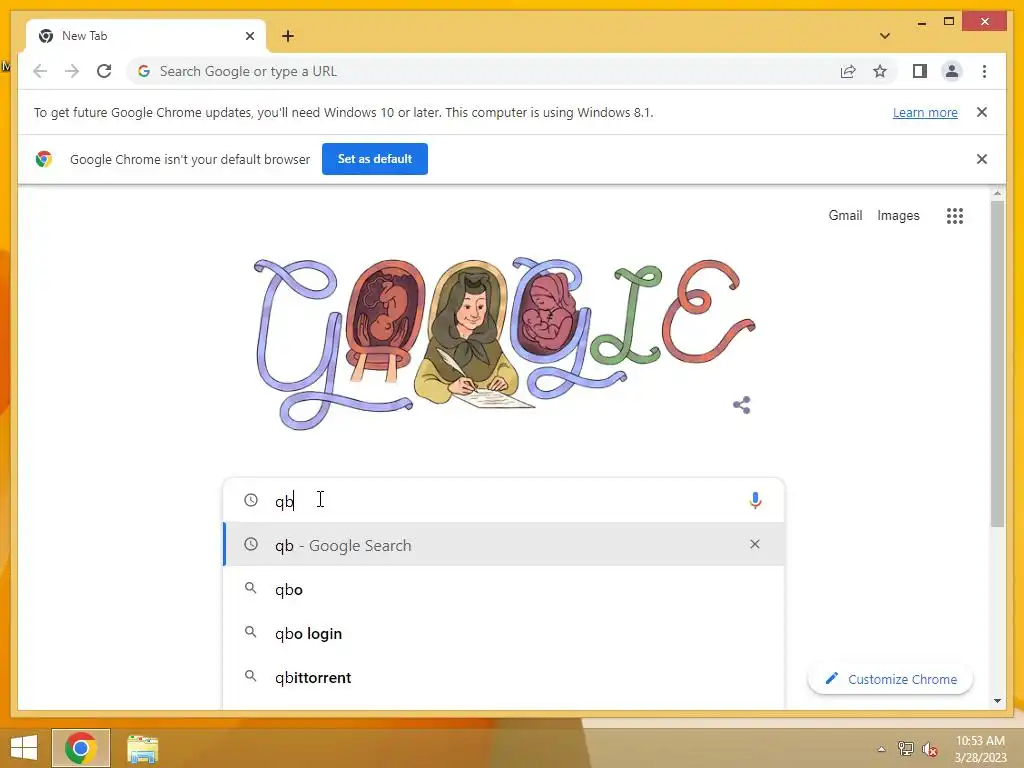Select the 'qb - Google Search' suggestion

click(504, 545)
